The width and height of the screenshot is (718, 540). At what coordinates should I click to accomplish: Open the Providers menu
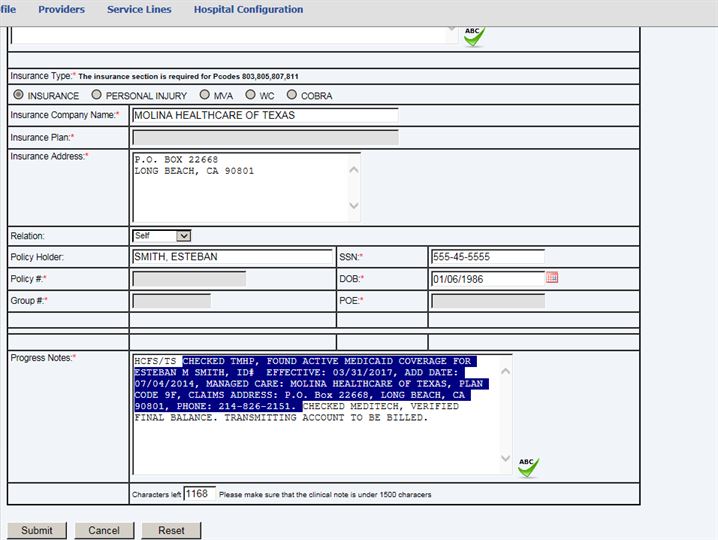[x=61, y=9]
